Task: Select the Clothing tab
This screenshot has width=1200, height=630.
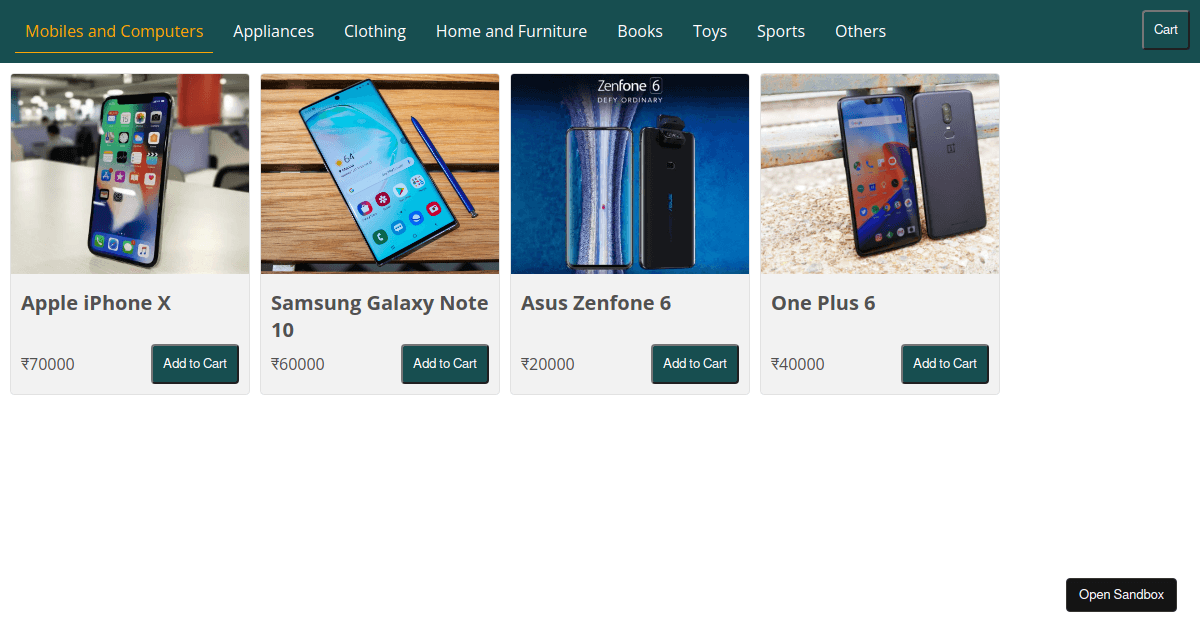Action: (x=375, y=31)
